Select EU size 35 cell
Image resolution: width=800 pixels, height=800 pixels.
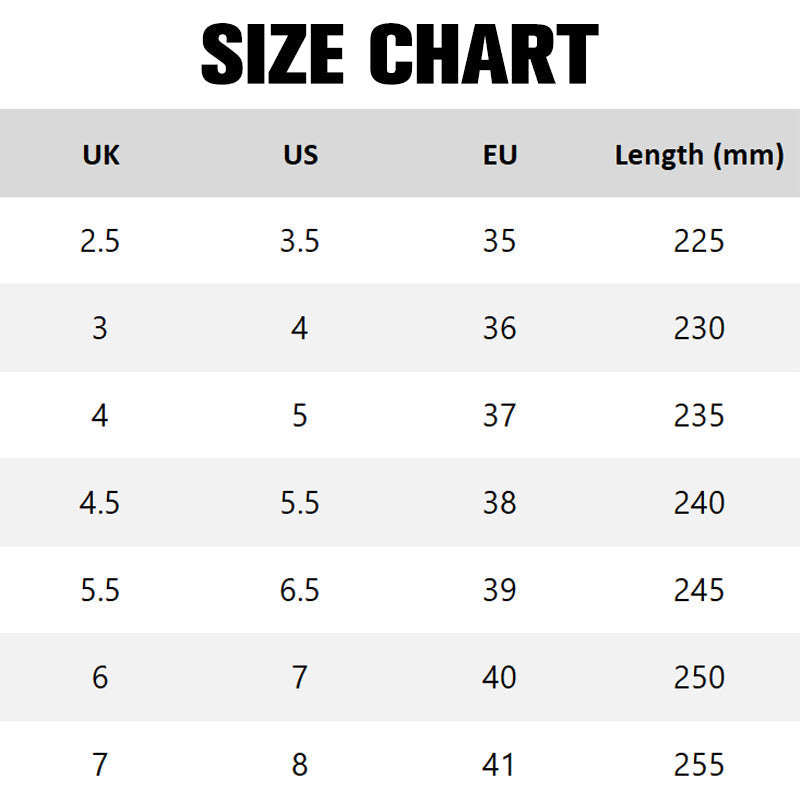(x=499, y=241)
